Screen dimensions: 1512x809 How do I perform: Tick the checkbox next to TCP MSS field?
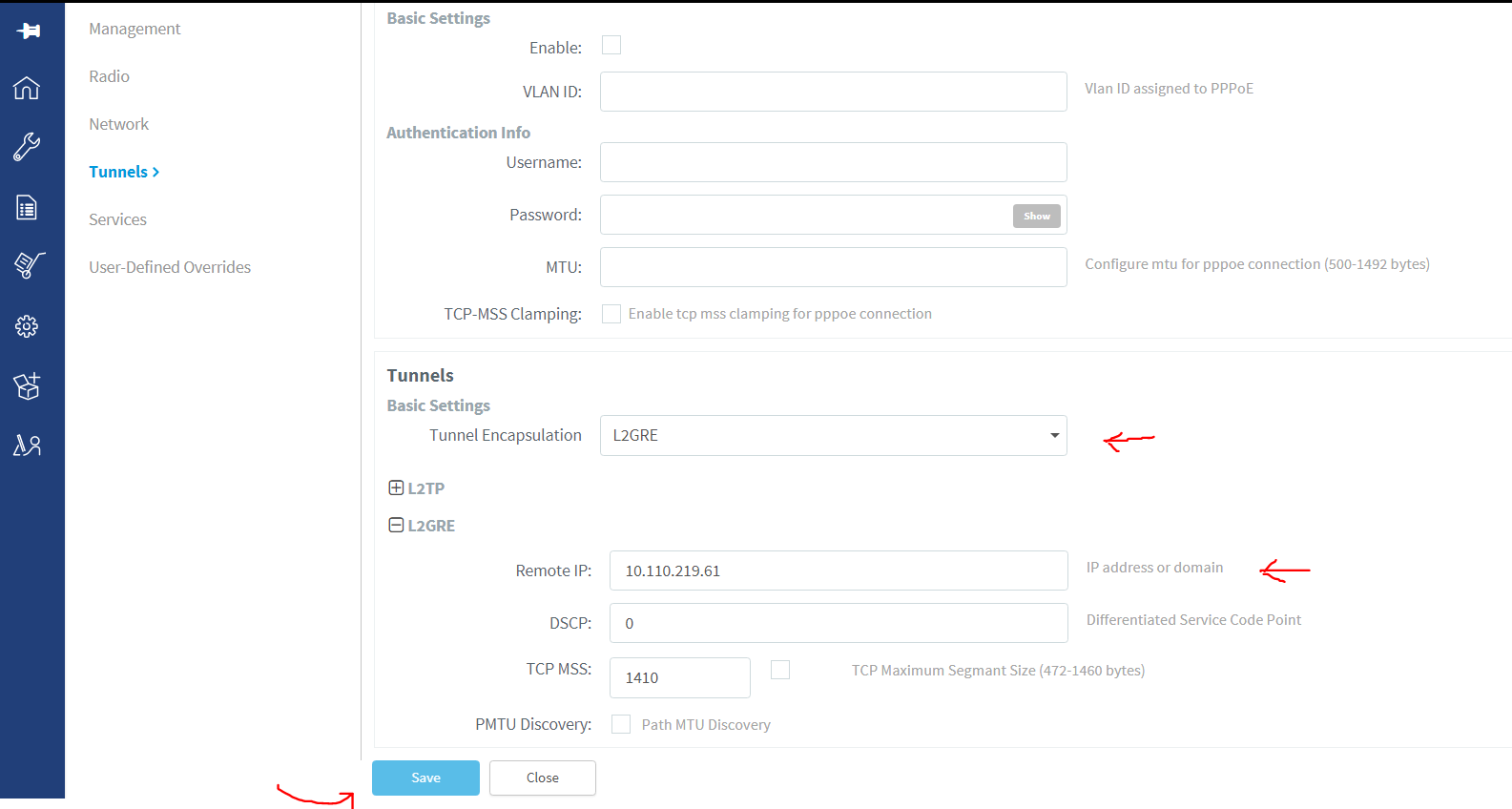[x=780, y=670]
